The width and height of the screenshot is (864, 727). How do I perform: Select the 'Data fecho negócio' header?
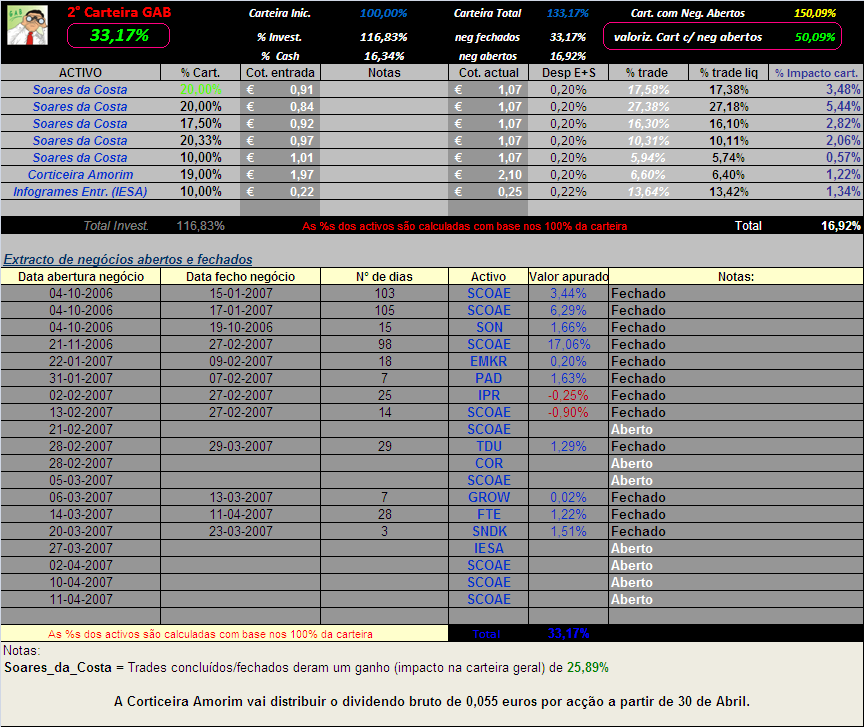240,277
